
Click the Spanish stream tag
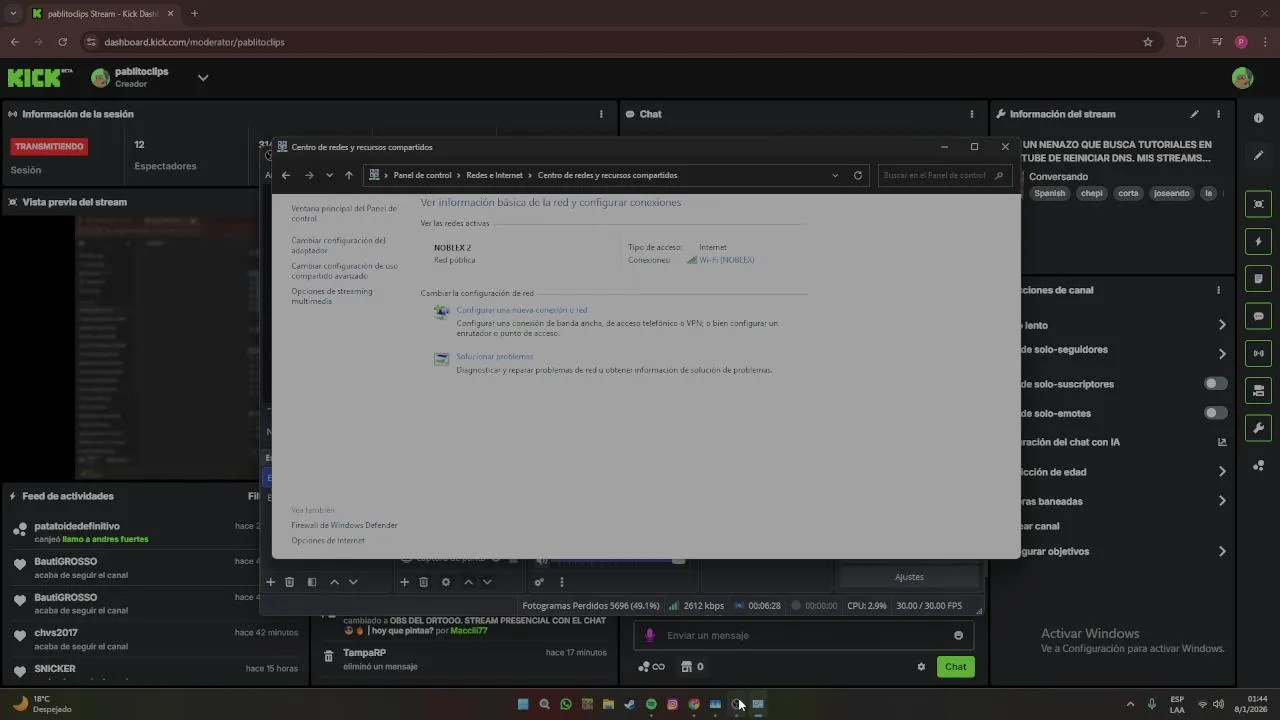pyautogui.click(x=1049, y=193)
